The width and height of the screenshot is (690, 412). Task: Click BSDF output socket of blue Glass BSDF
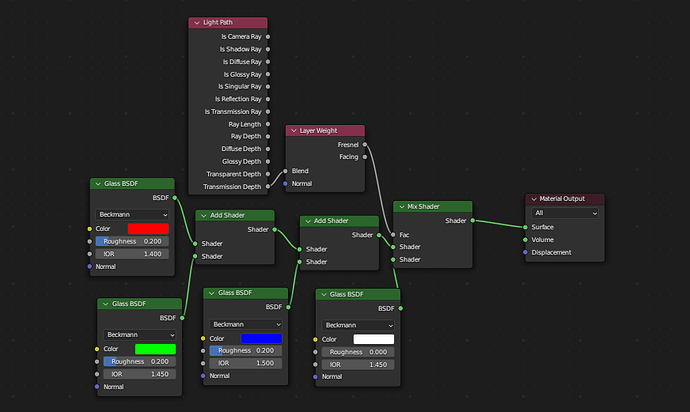[x=288, y=307]
